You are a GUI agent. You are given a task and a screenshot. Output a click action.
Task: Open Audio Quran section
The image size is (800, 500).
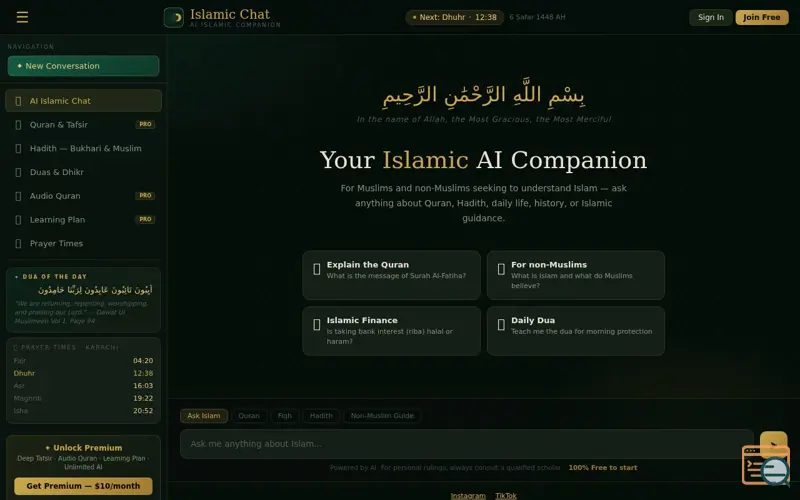pos(83,196)
